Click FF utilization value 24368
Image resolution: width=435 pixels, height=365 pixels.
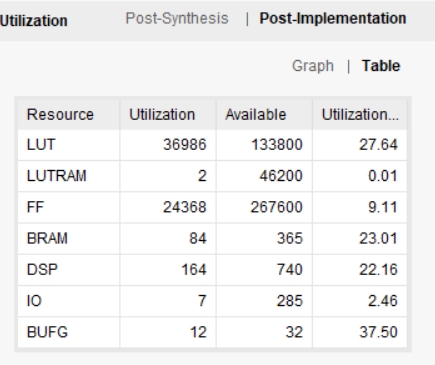[185, 207]
